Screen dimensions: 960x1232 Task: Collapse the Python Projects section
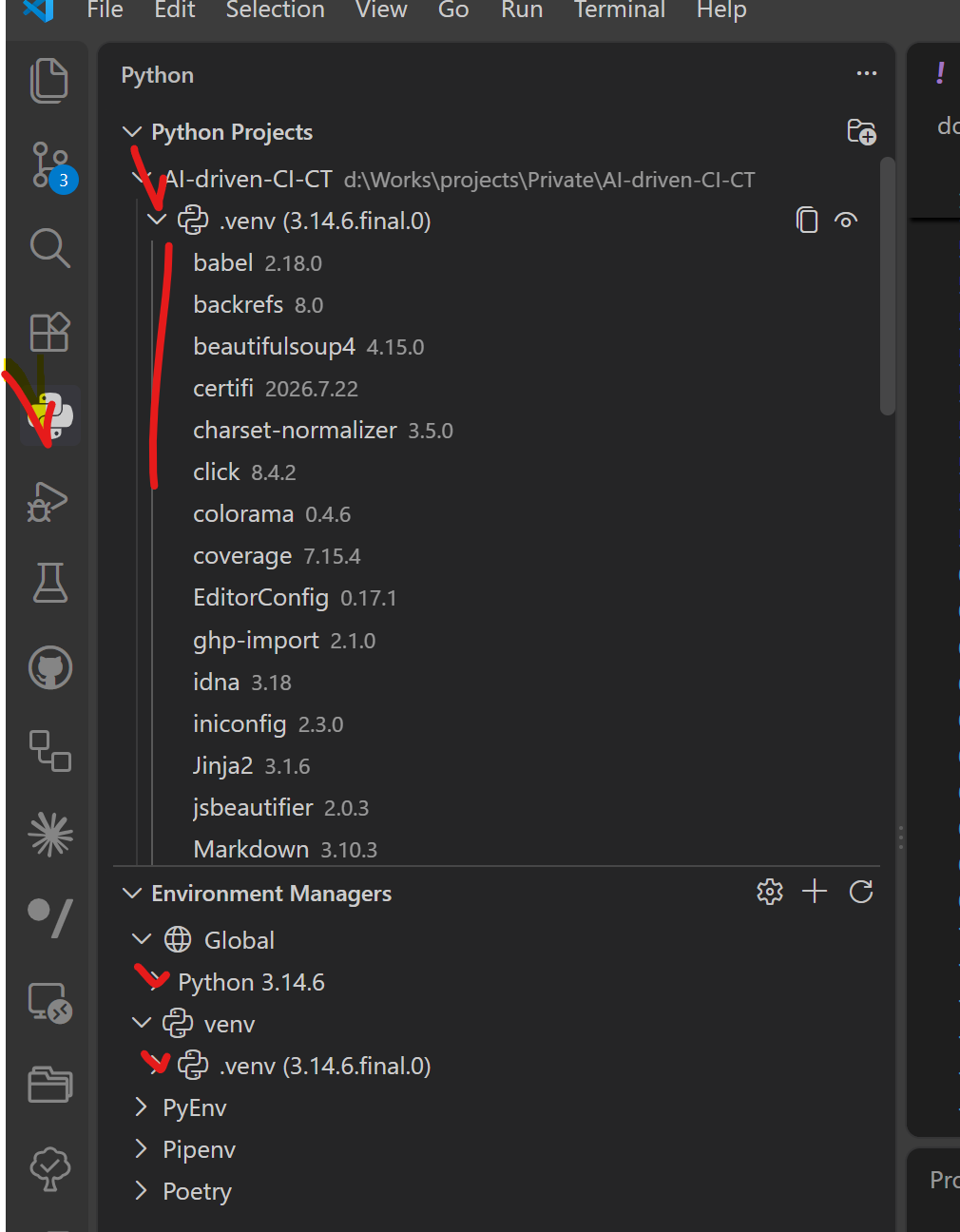132,131
